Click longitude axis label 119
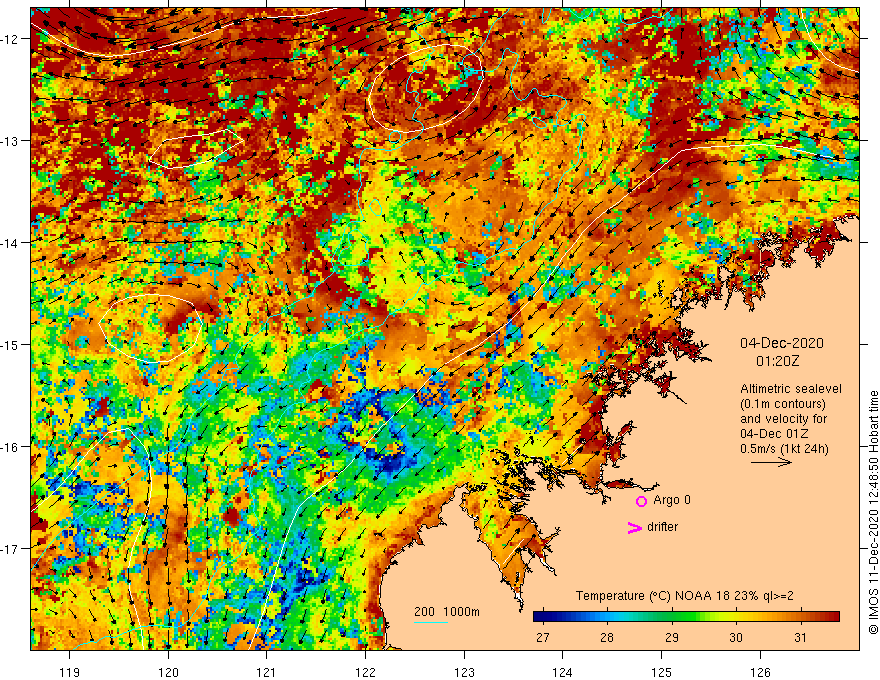 [70, 672]
